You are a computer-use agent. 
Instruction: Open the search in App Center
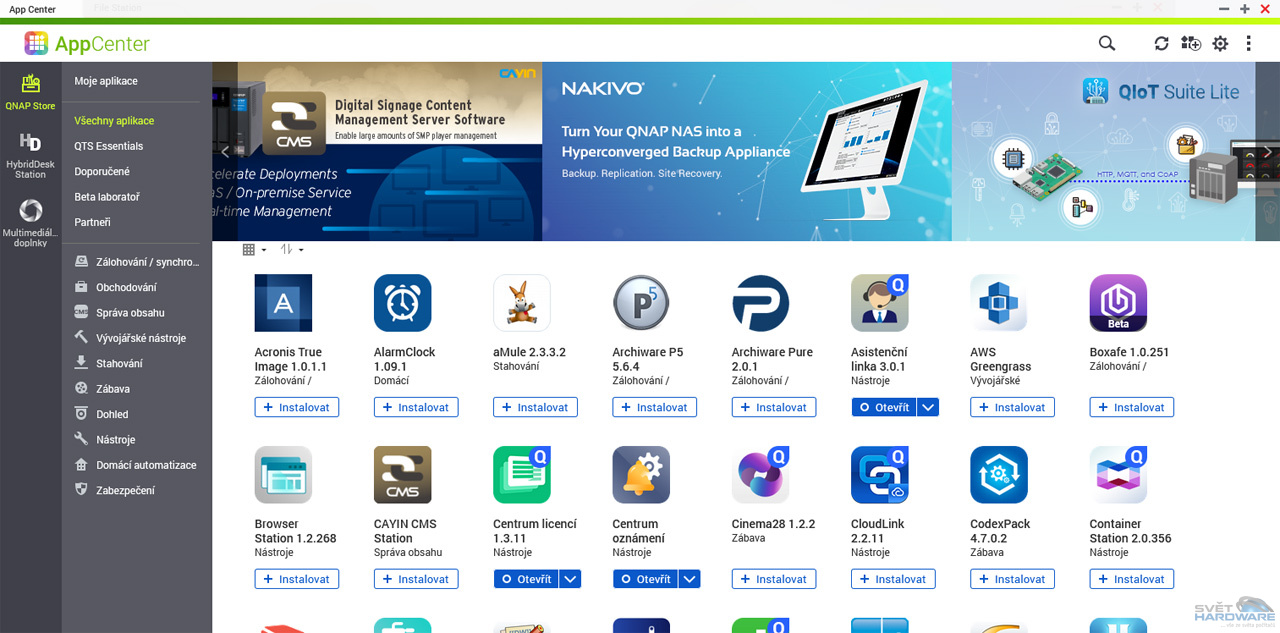pos(1106,43)
